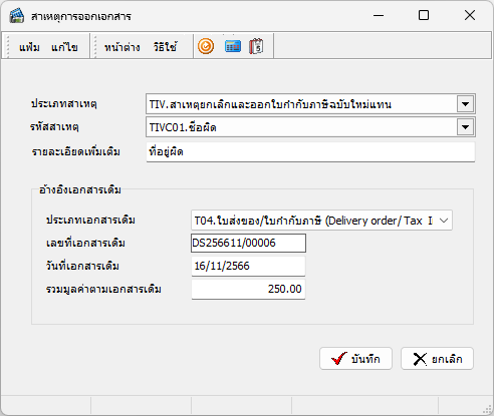Expand the ประเภทสาเหตุ dropdown arrow
Viewport: 494px width, 416px height.
[x=465, y=104]
